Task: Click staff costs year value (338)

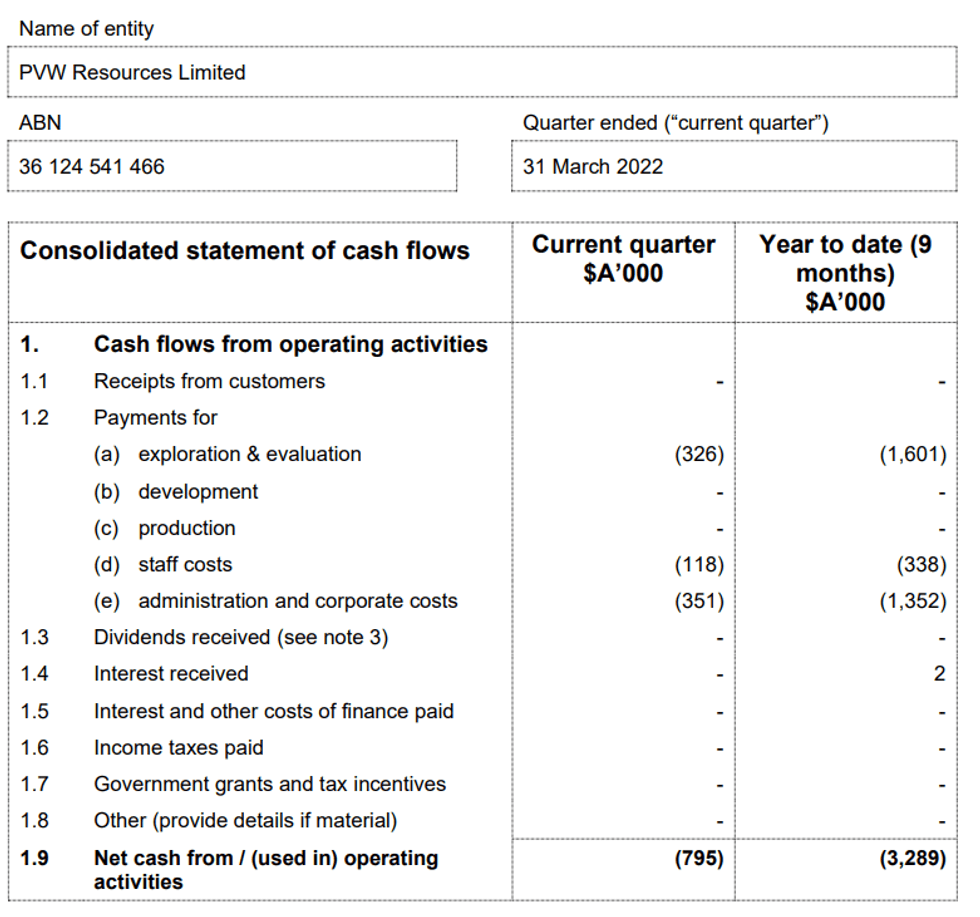Action: point(921,565)
